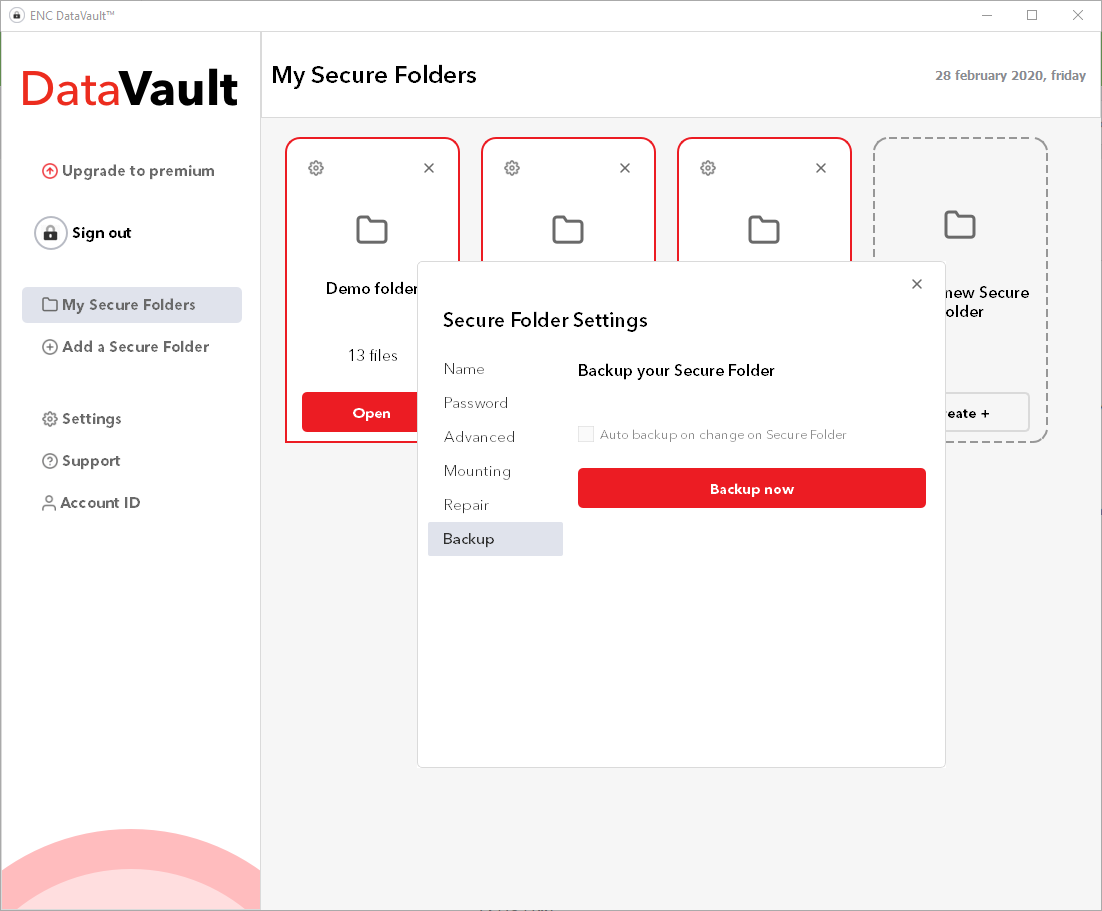Click the ENC DataVault title bar lock icon
The width and height of the screenshot is (1102, 911).
pyautogui.click(x=17, y=15)
